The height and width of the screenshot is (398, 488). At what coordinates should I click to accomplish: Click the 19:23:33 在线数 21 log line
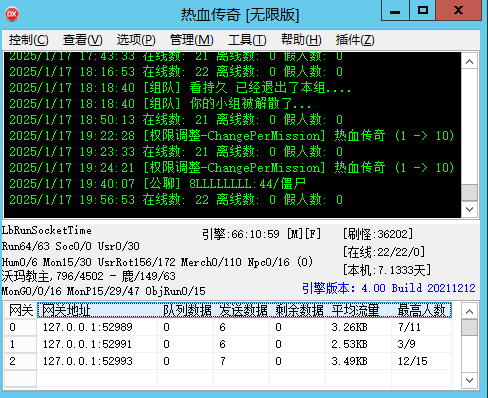pos(176,152)
